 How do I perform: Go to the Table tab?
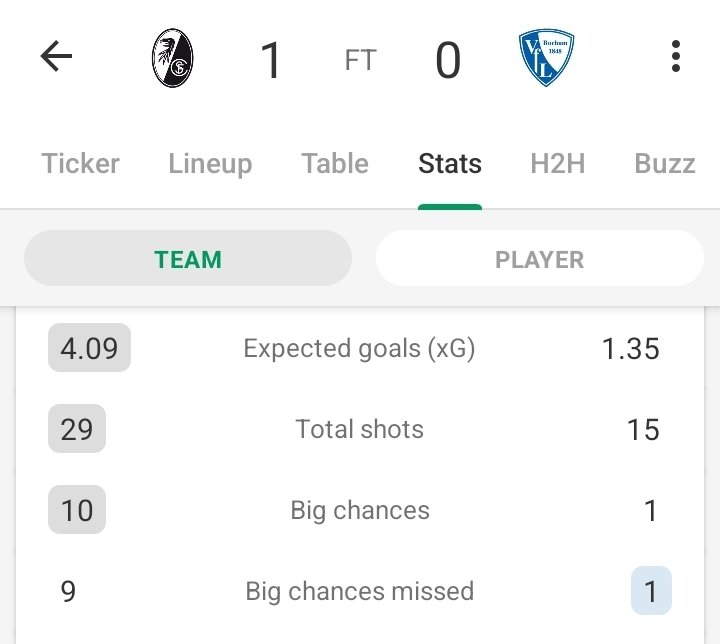335,164
